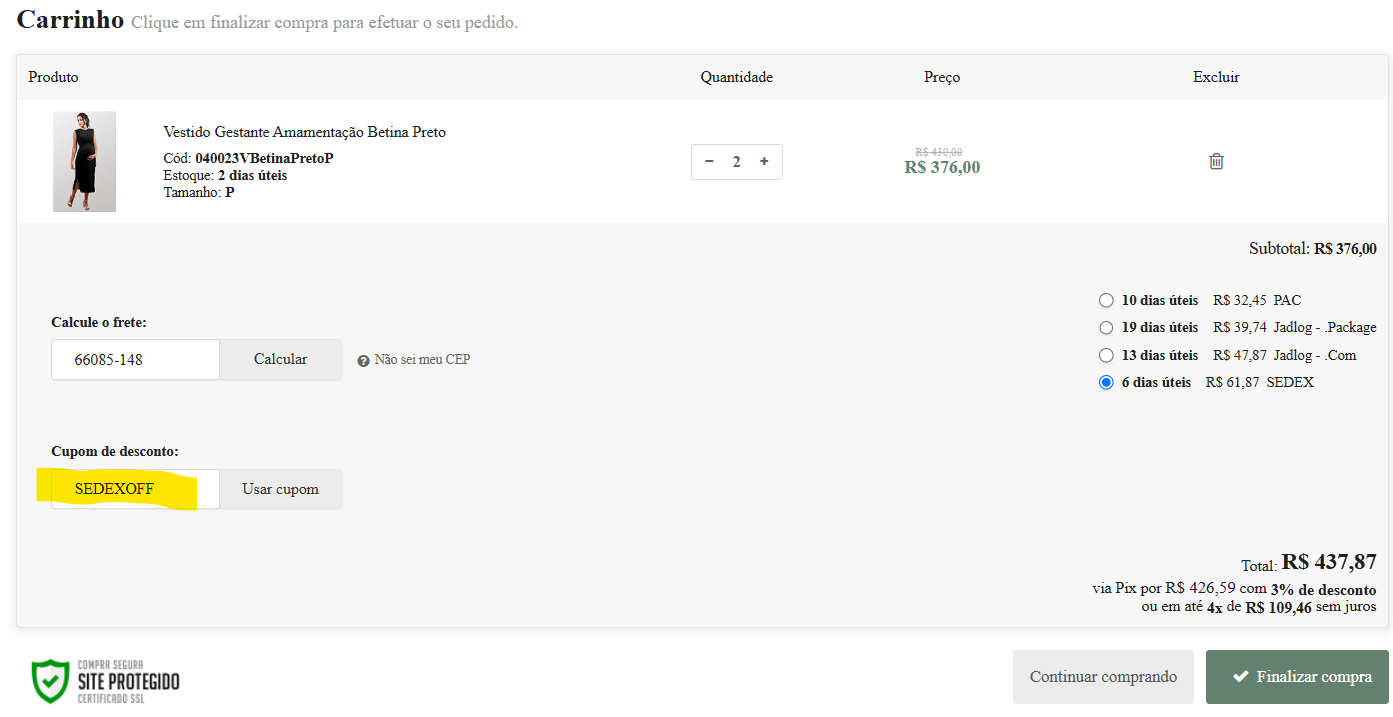Open Vestido Gestante Amamentação Betina Preto product name
1393x717 pixels.
(x=304, y=132)
